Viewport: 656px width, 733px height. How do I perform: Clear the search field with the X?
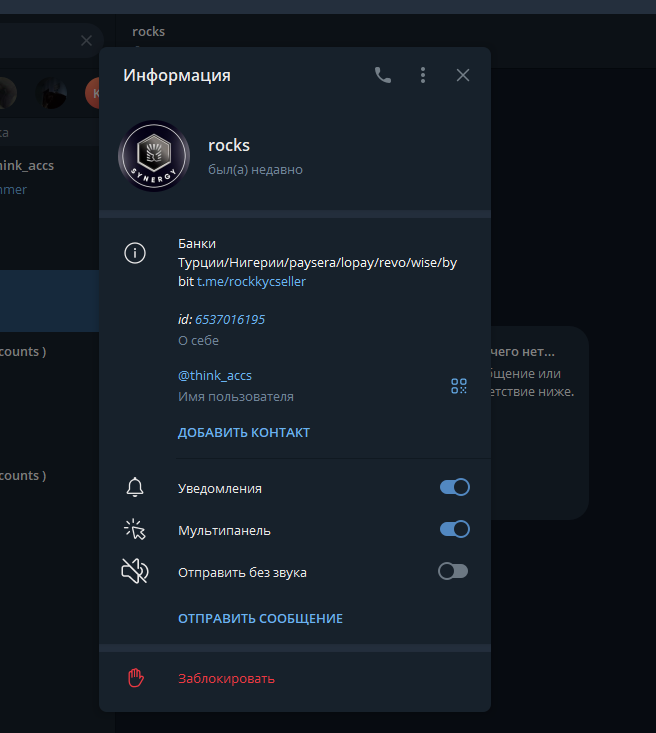point(87,41)
